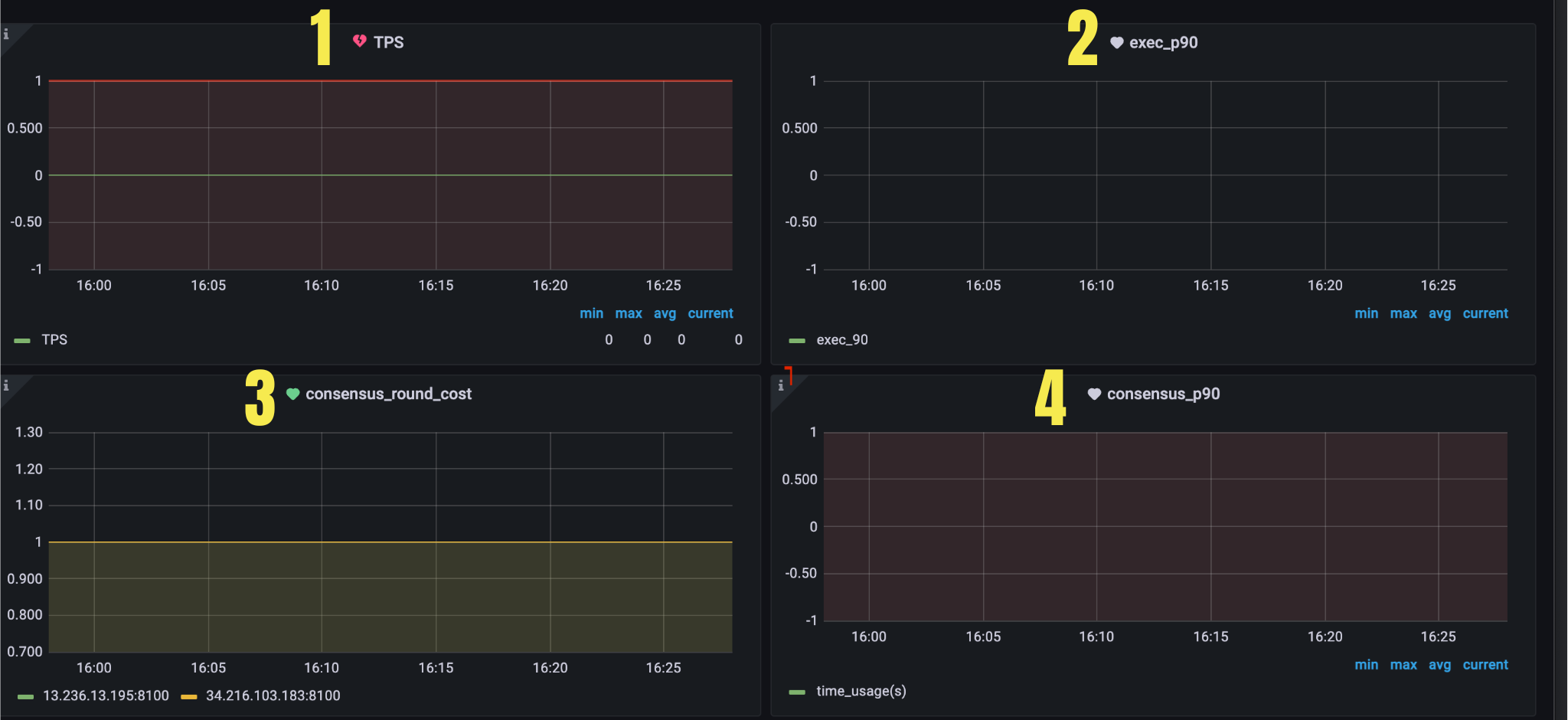Toggle the 13.236.13.195:8100 series visibility

tap(106, 695)
